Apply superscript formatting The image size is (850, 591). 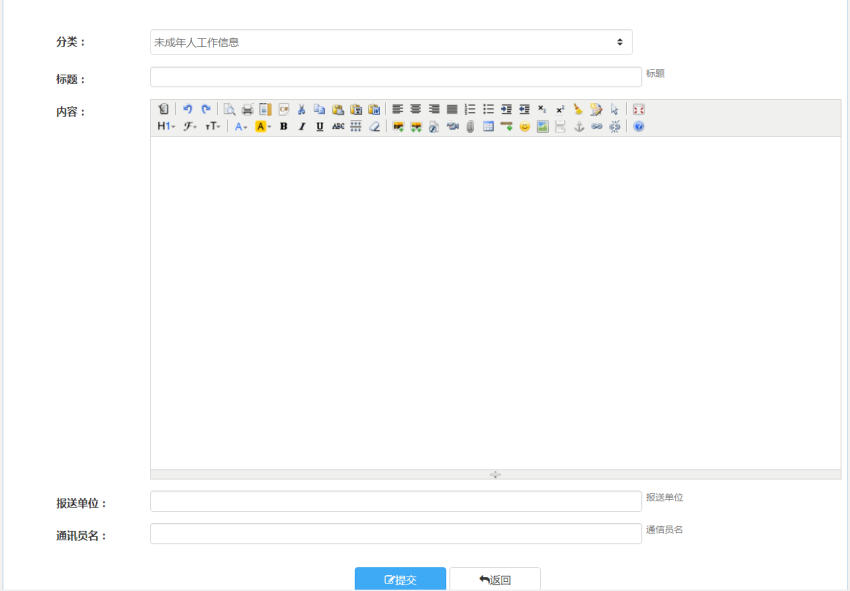[561, 109]
